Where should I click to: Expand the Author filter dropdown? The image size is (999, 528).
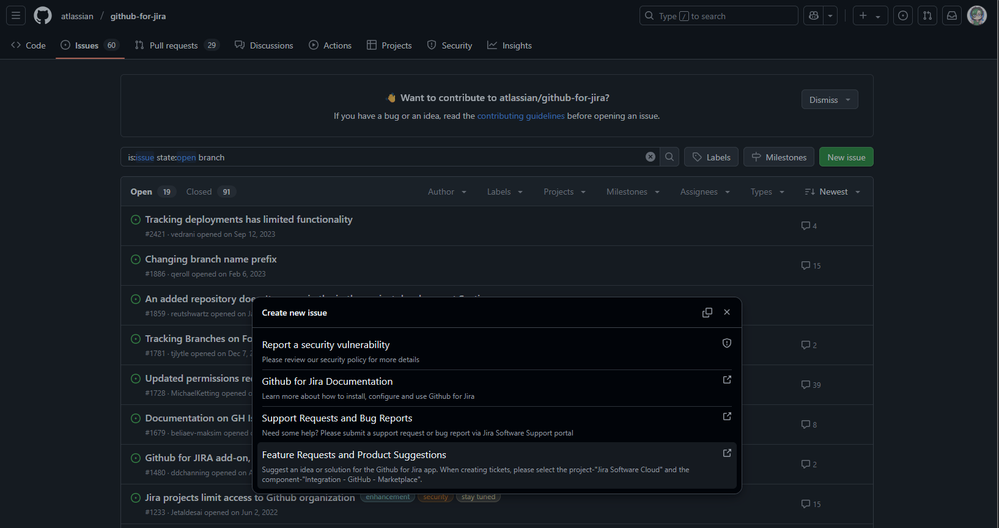tap(447, 192)
